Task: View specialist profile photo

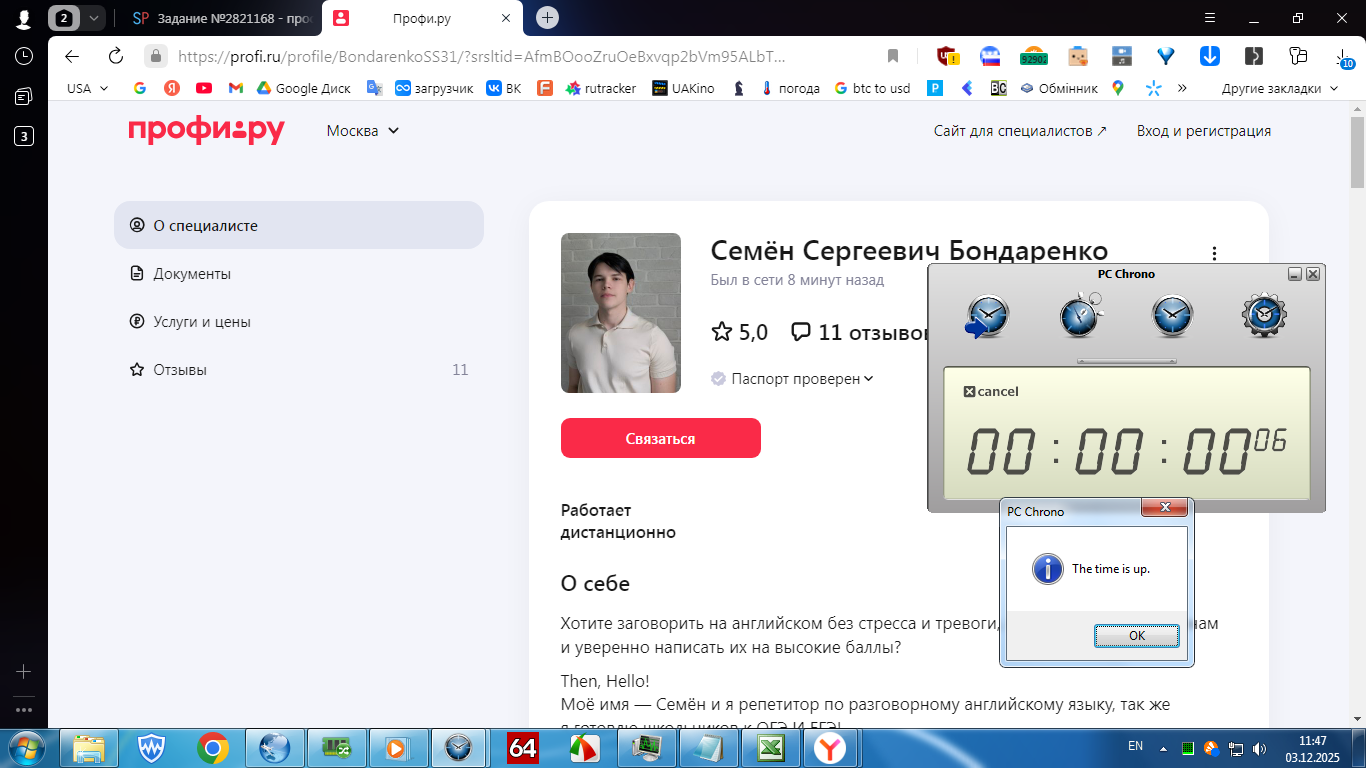Action: [x=621, y=313]
